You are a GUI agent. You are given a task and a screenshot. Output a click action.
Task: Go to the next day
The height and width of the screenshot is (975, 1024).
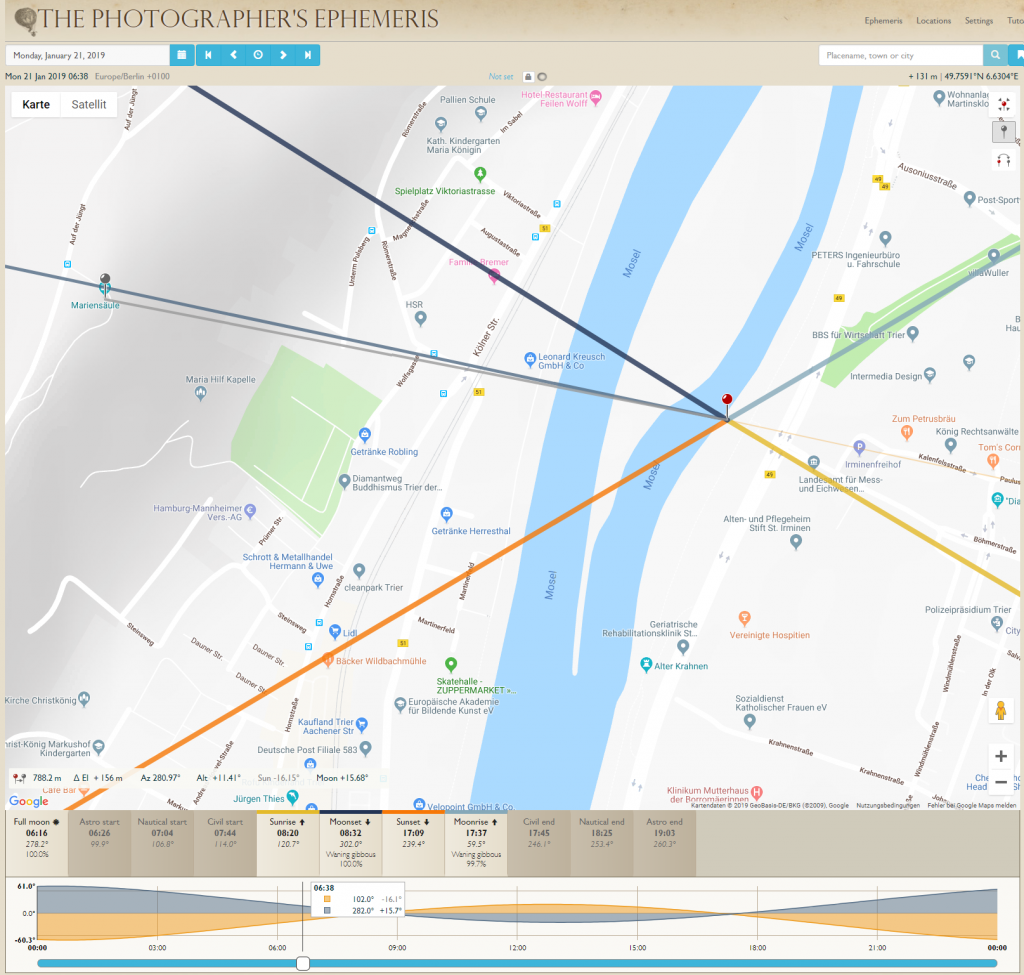point(283,55)
